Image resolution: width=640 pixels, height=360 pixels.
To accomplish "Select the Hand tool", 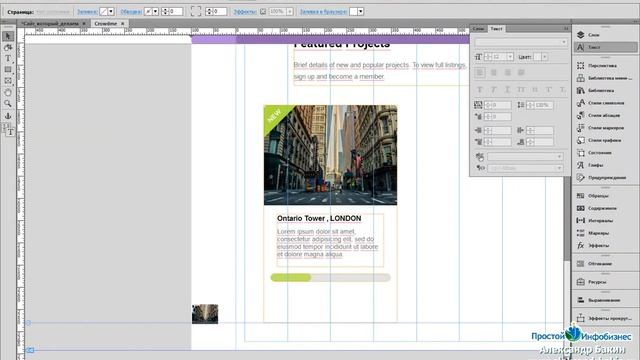I will click(x=8, y=92).
